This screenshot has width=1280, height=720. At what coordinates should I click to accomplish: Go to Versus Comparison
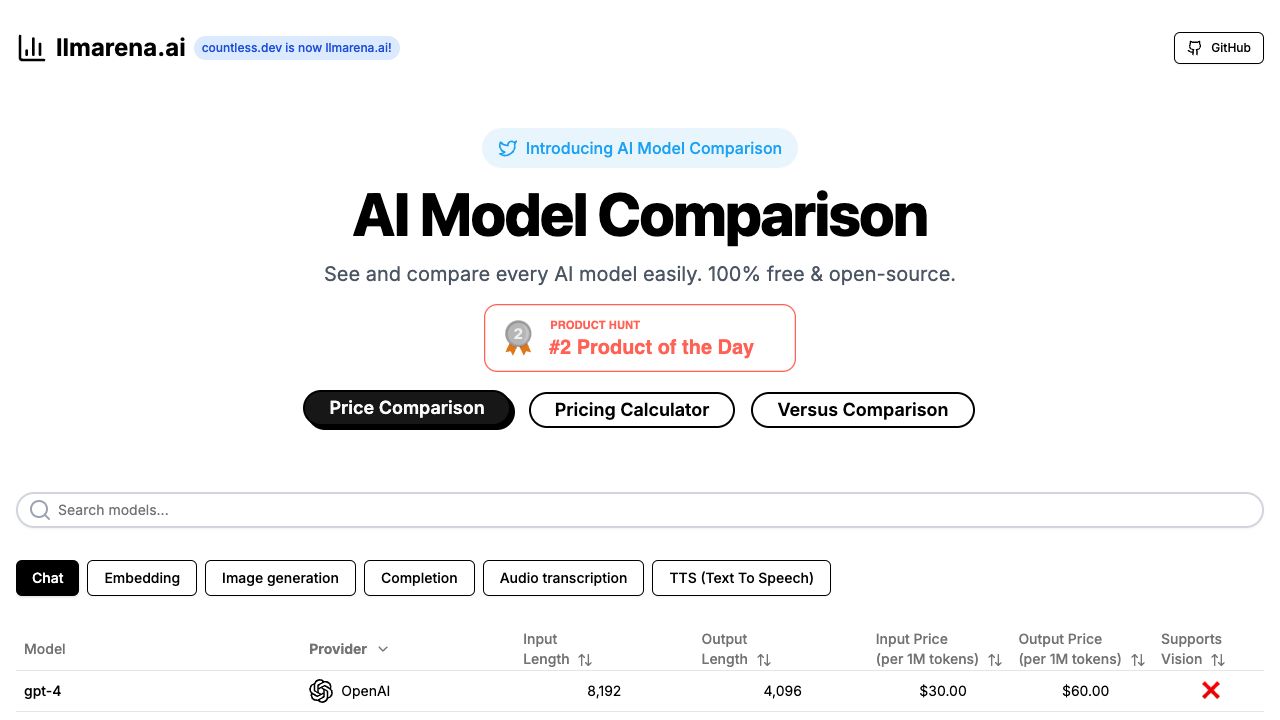tap(862, 410)
